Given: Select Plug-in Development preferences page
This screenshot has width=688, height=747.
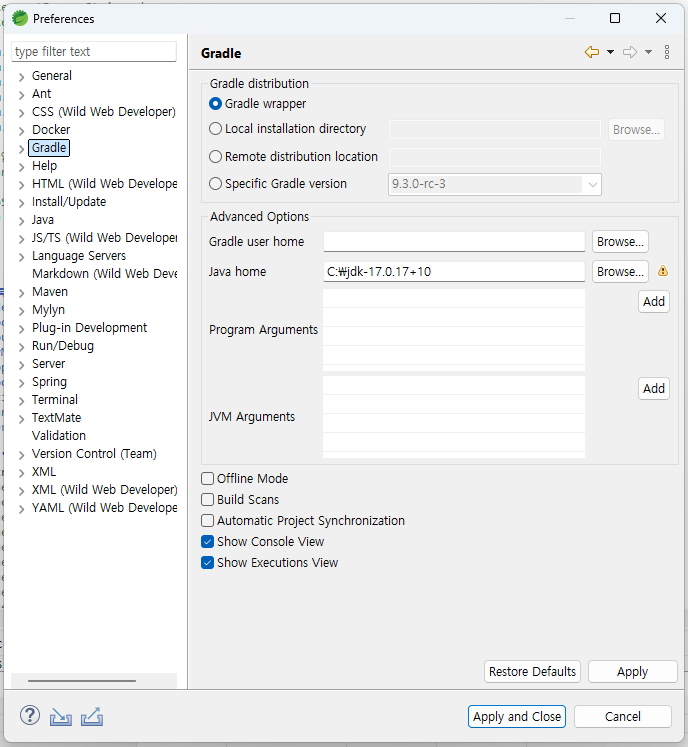Looking at the screenshot, I should tap(89, 328).
